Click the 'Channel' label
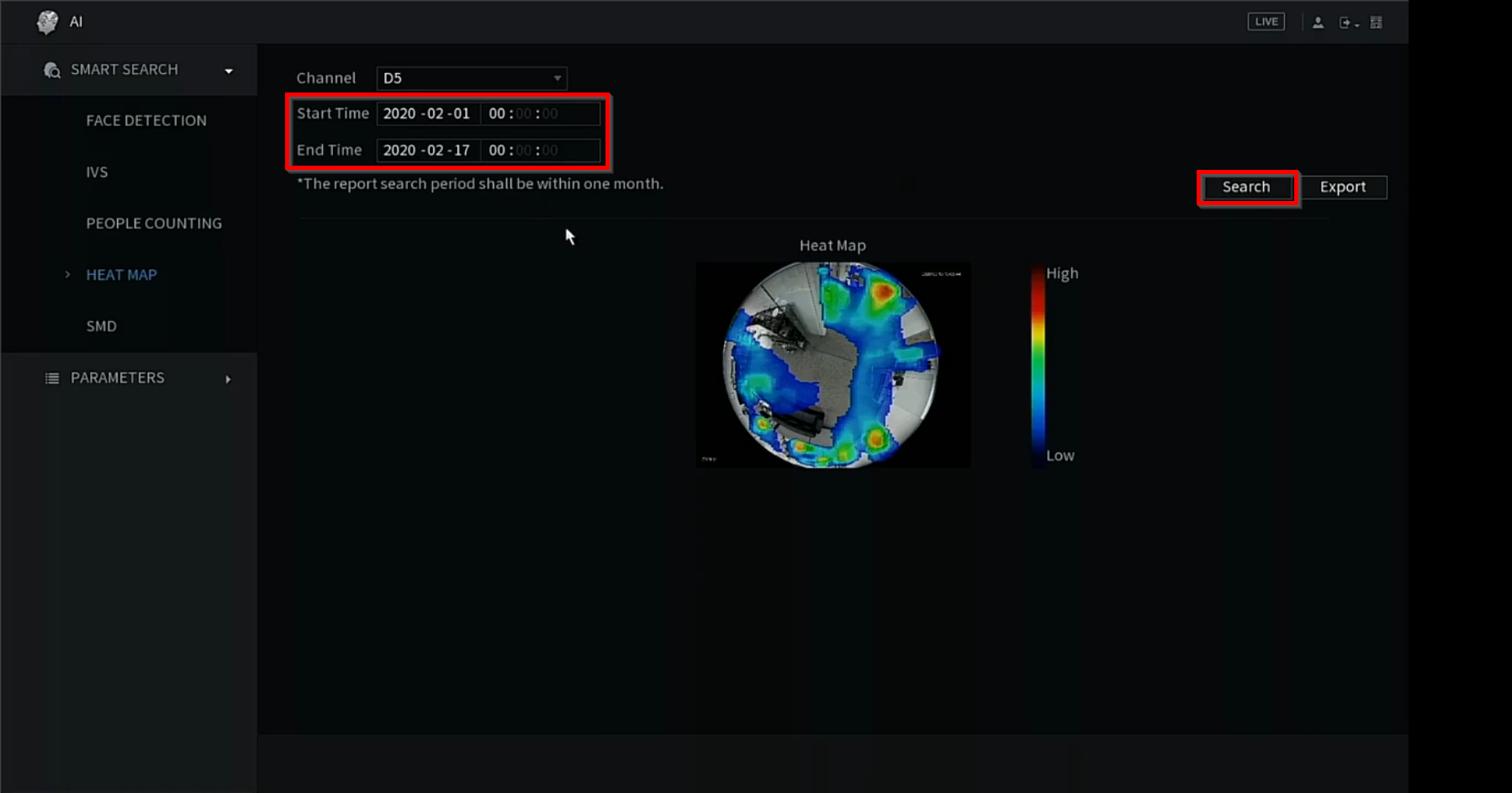 [x=326, y=78]
